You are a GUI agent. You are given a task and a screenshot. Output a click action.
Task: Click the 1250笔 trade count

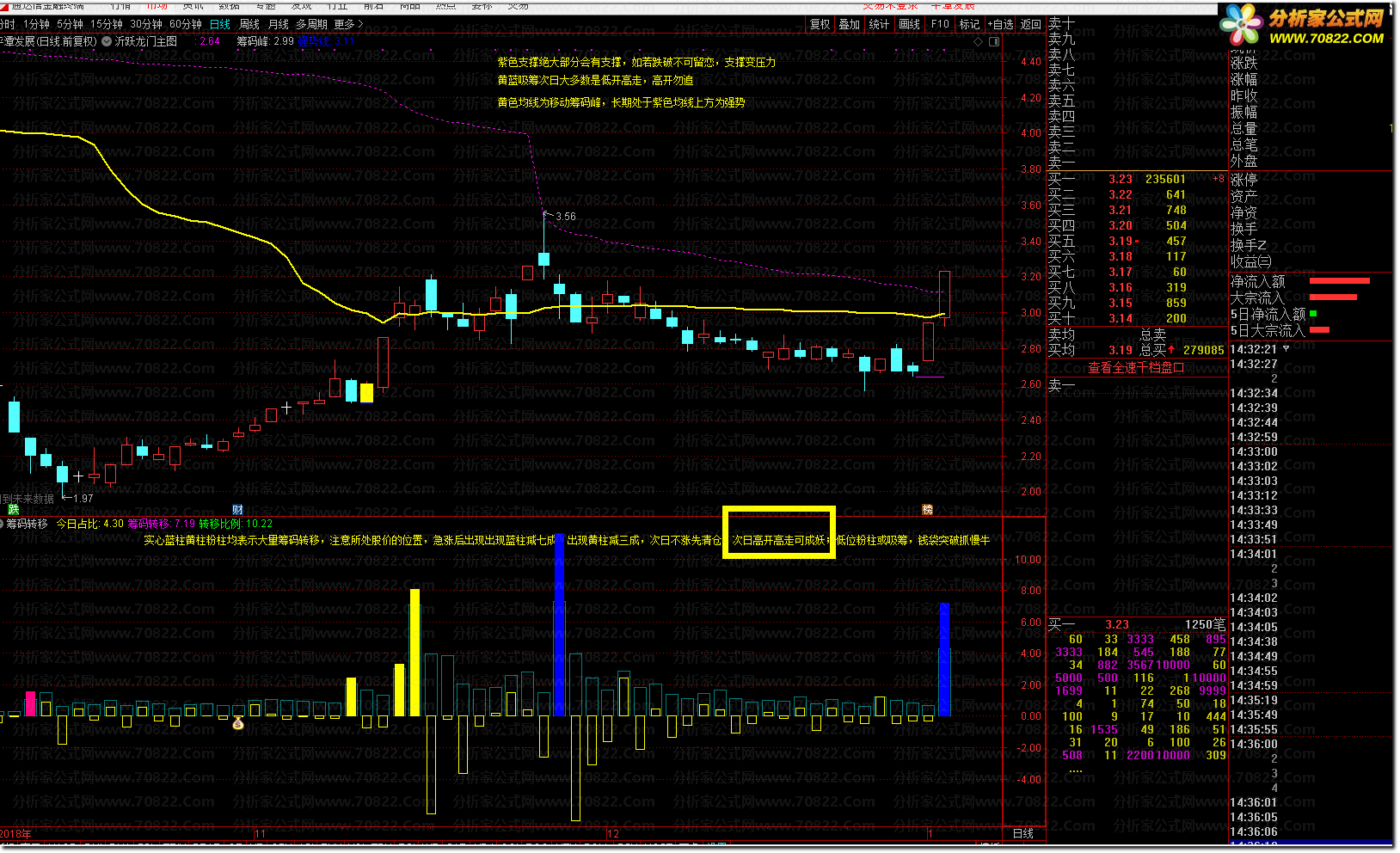tap(1205, 625)
